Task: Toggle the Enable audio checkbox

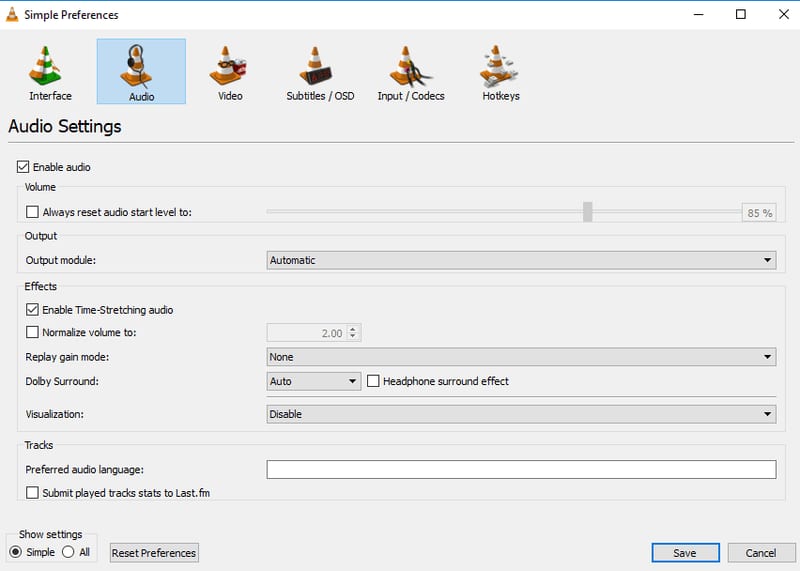Action: click(x=23, y=167)
